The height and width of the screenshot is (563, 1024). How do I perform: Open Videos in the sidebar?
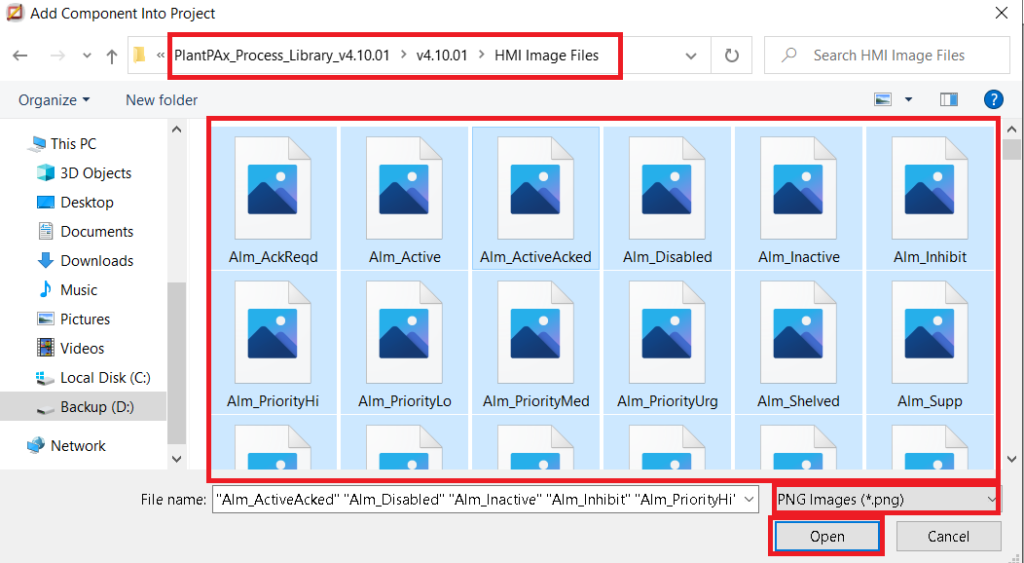coord(71,348)
